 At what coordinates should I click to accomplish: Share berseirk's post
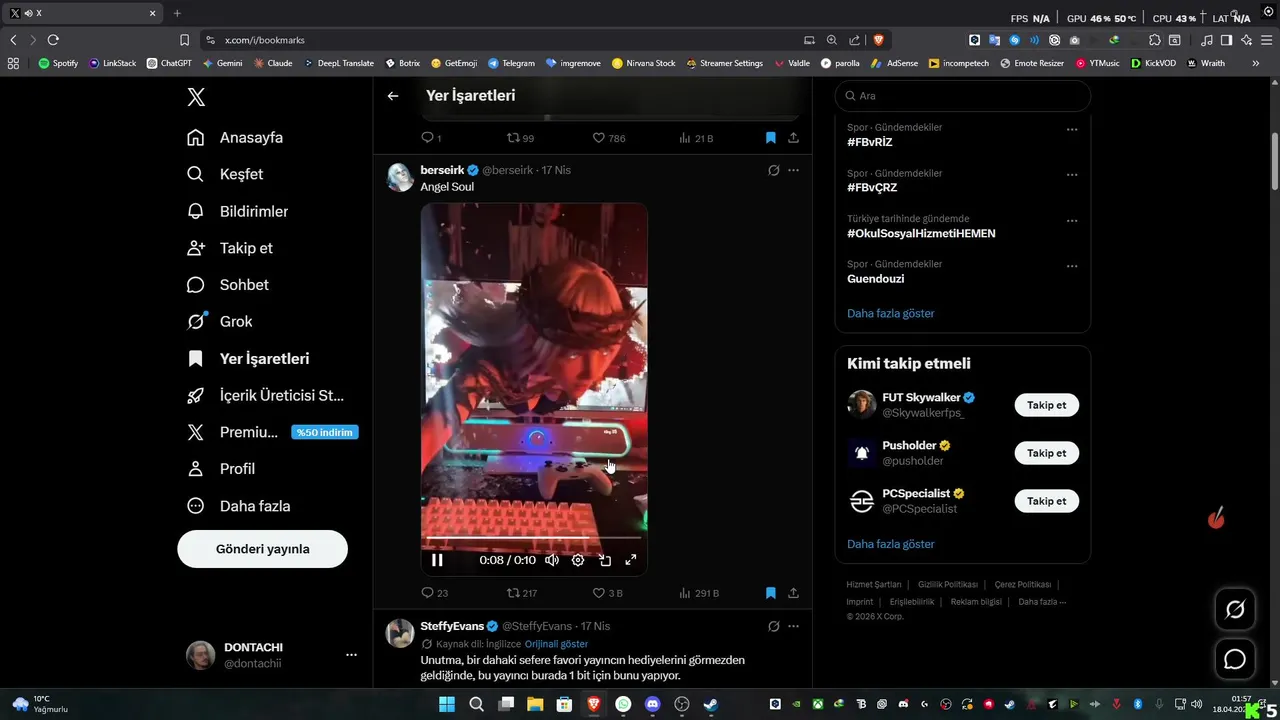pyautogui.click(x=793, y=593)
